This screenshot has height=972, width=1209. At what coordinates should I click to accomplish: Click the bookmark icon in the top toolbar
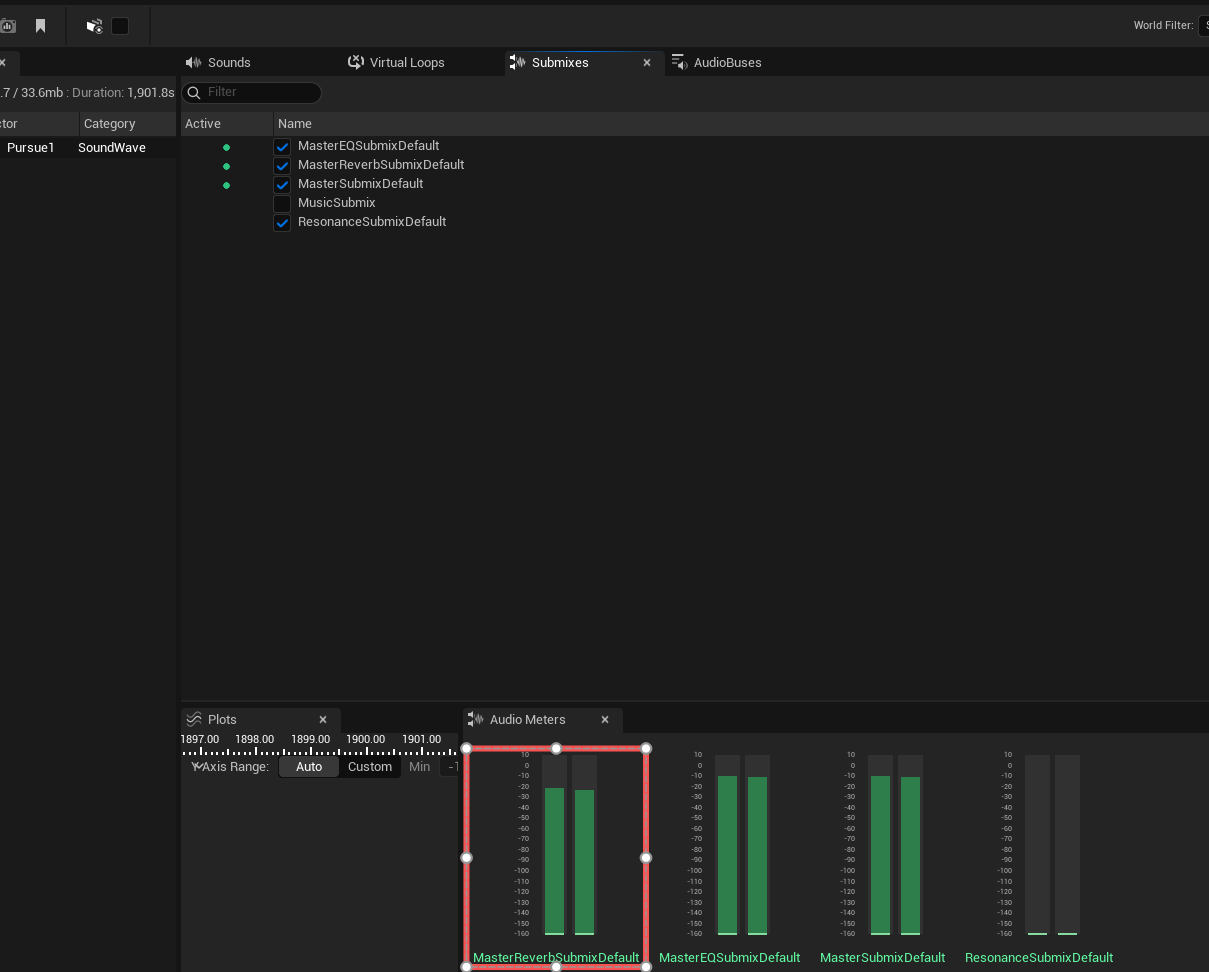40,25
